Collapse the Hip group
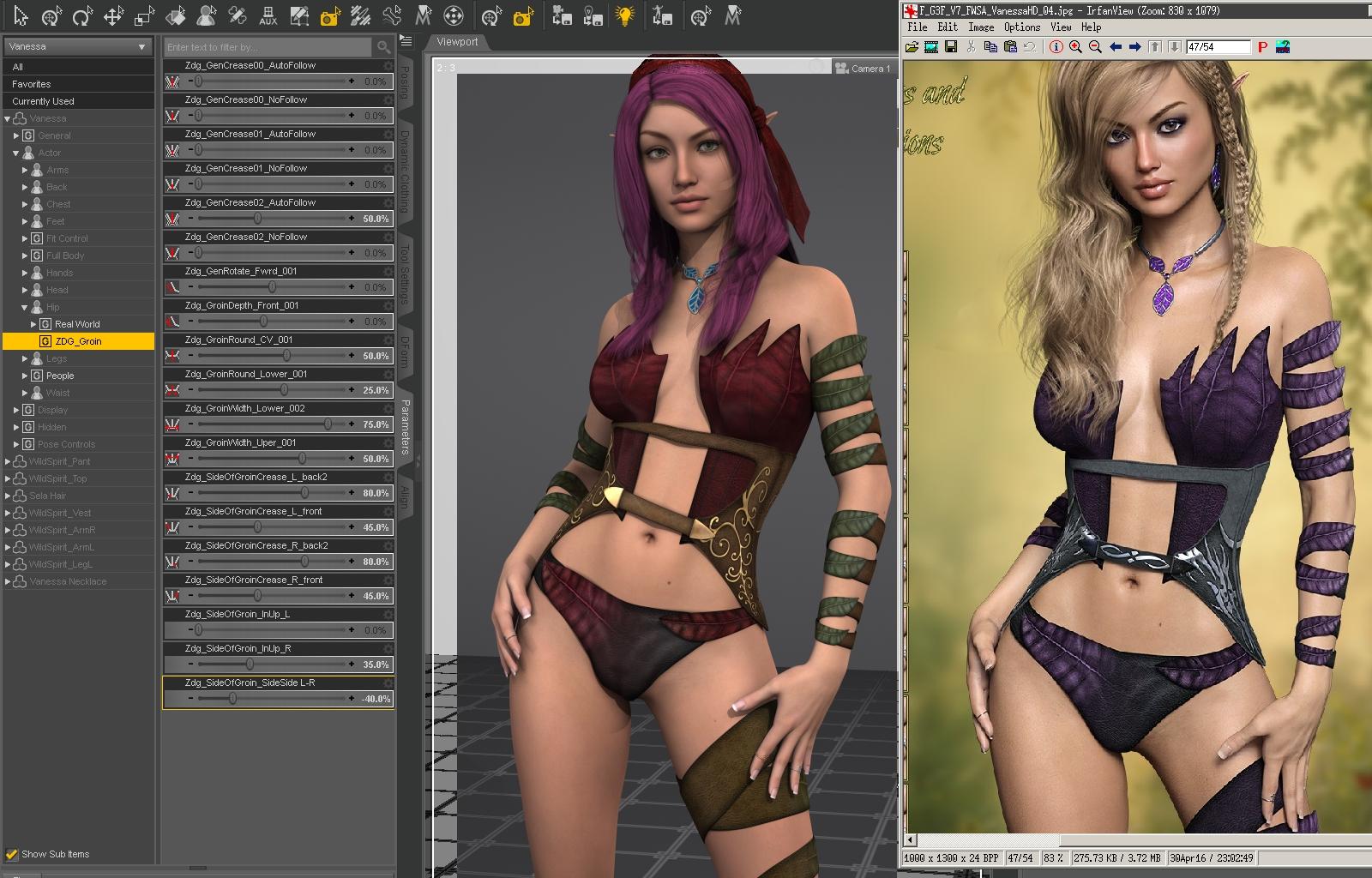 25,307
